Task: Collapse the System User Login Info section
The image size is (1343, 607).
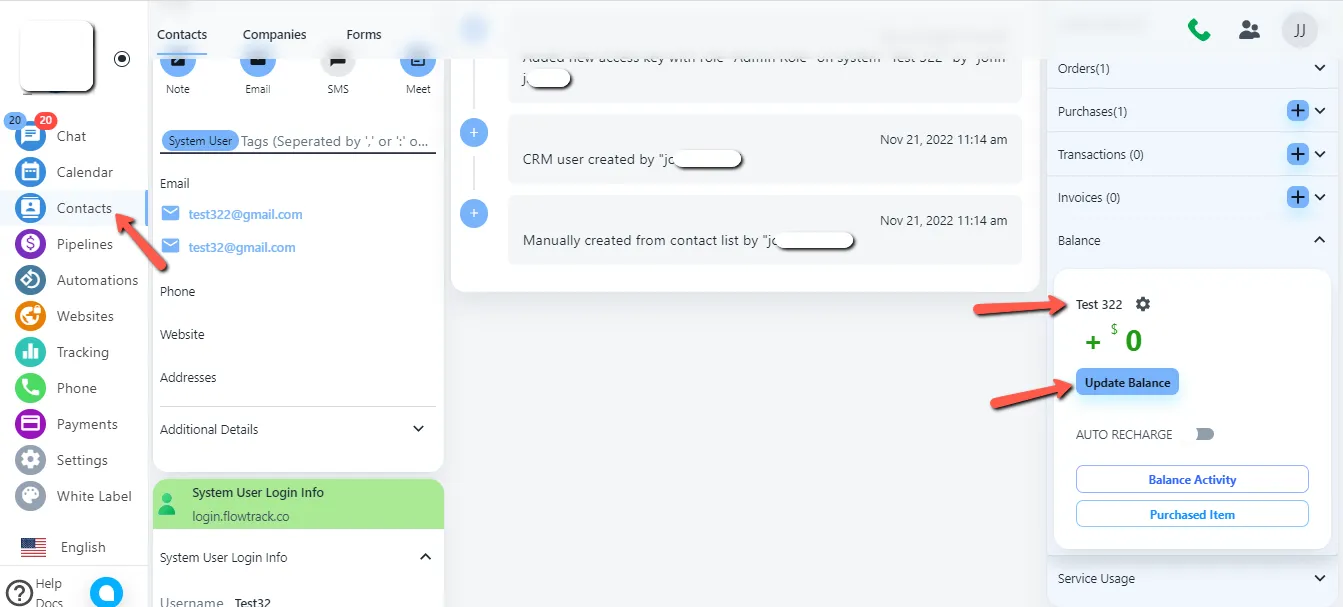Action: (425, 557)
